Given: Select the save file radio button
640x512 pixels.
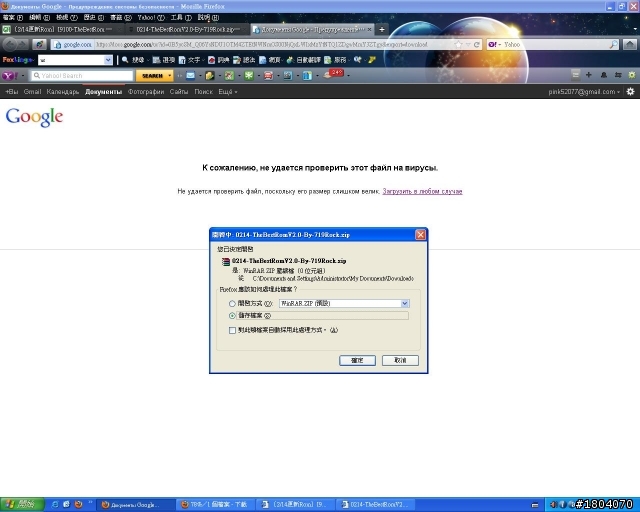Looking at the screenshot, I should tap(232, 316).
